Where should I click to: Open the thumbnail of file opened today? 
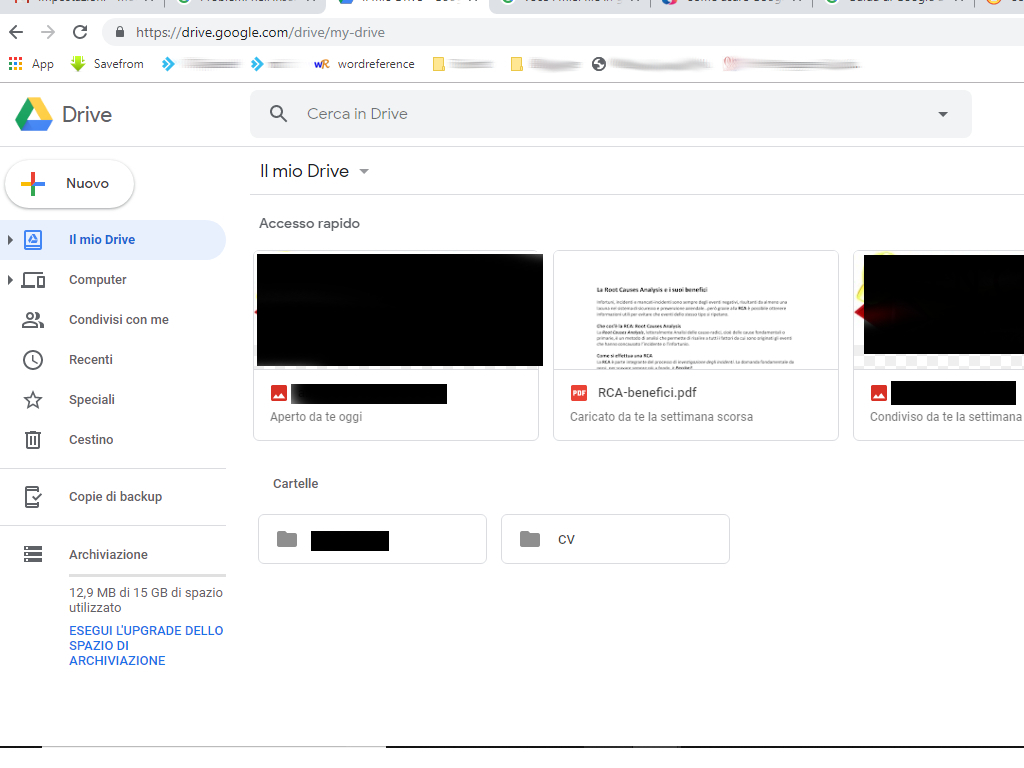[x=400, y=310]
